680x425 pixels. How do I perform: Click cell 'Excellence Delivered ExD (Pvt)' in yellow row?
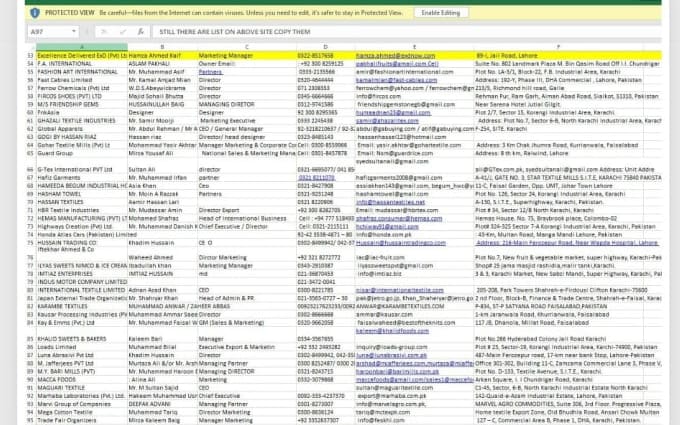coord(82,56)
